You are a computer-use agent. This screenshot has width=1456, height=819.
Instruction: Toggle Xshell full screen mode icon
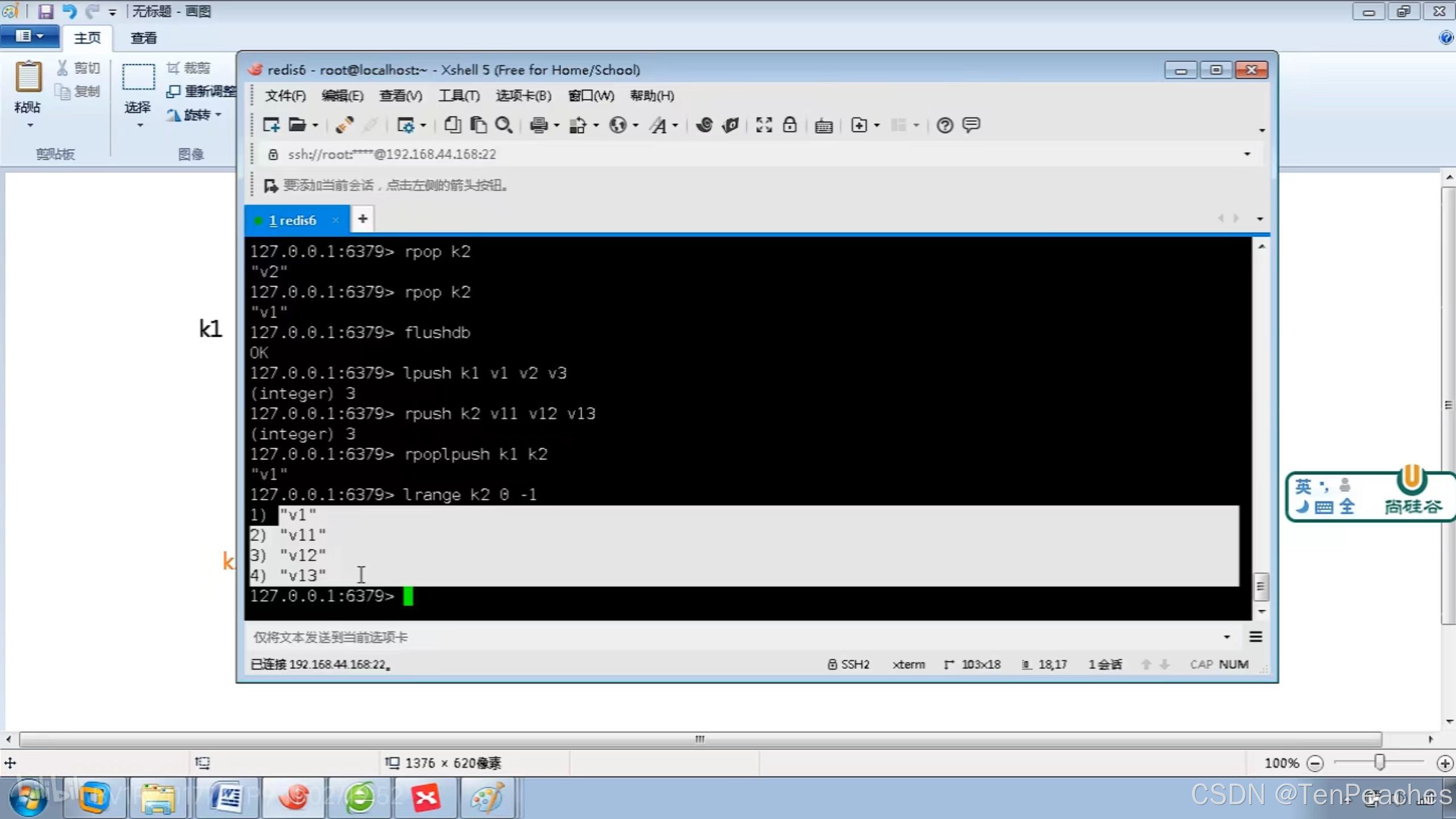764,125
